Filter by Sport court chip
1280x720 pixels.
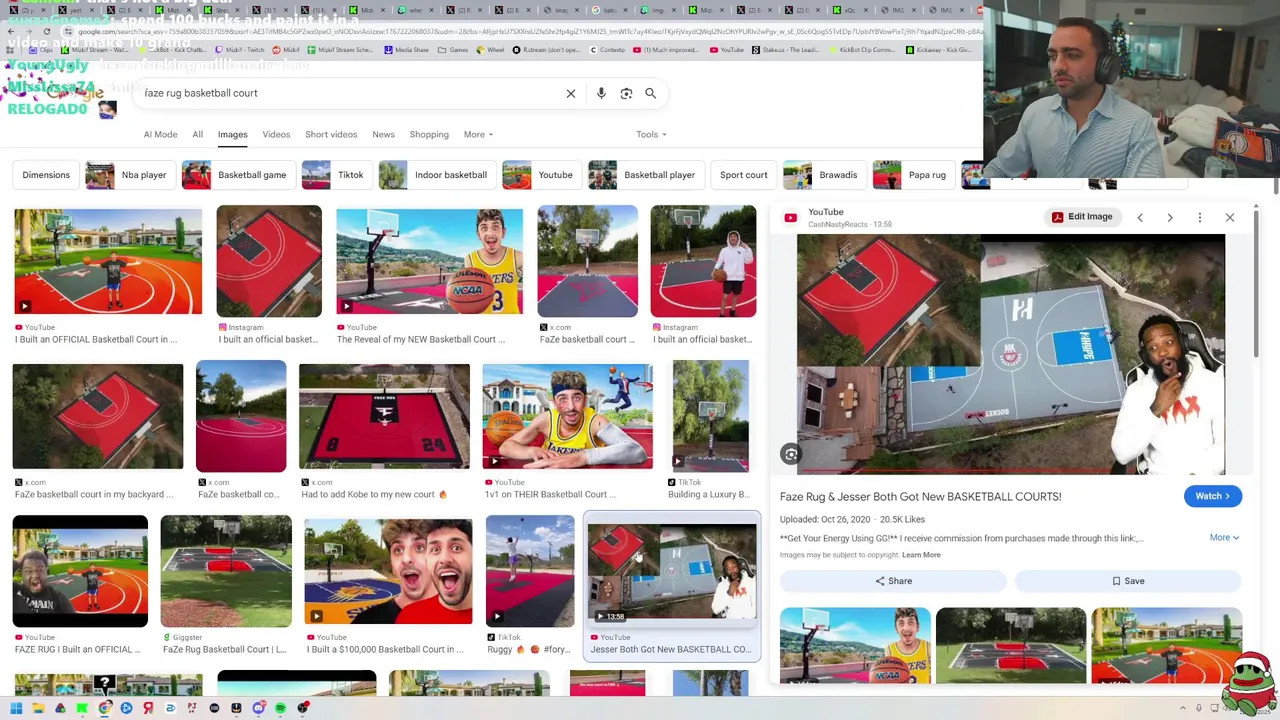click(744, 175)
